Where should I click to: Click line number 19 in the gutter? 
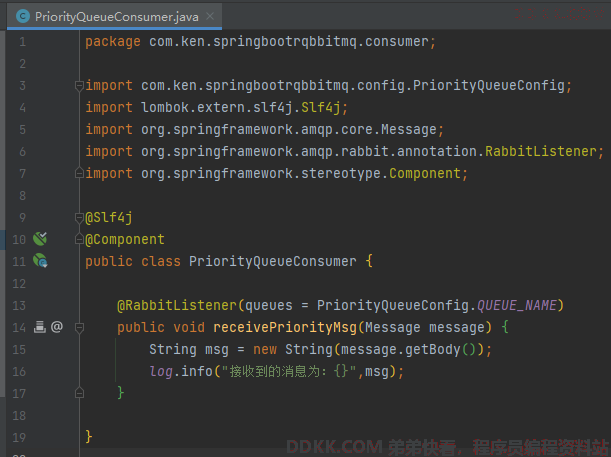19,437
